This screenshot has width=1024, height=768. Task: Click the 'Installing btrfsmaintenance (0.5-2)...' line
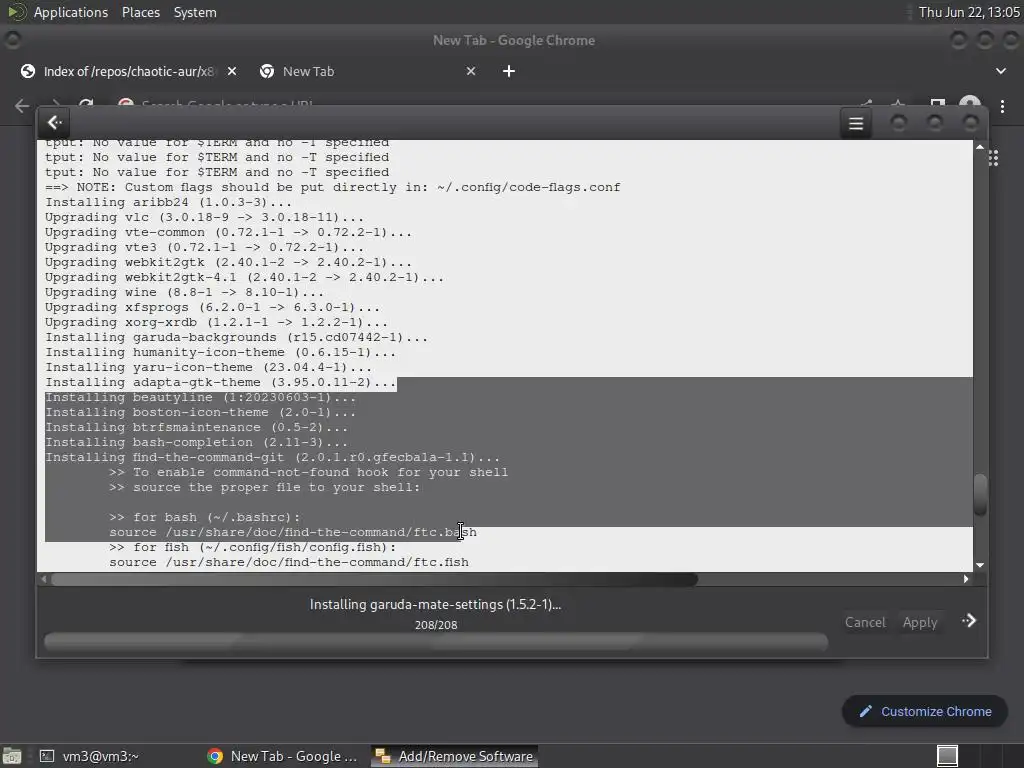197,427
